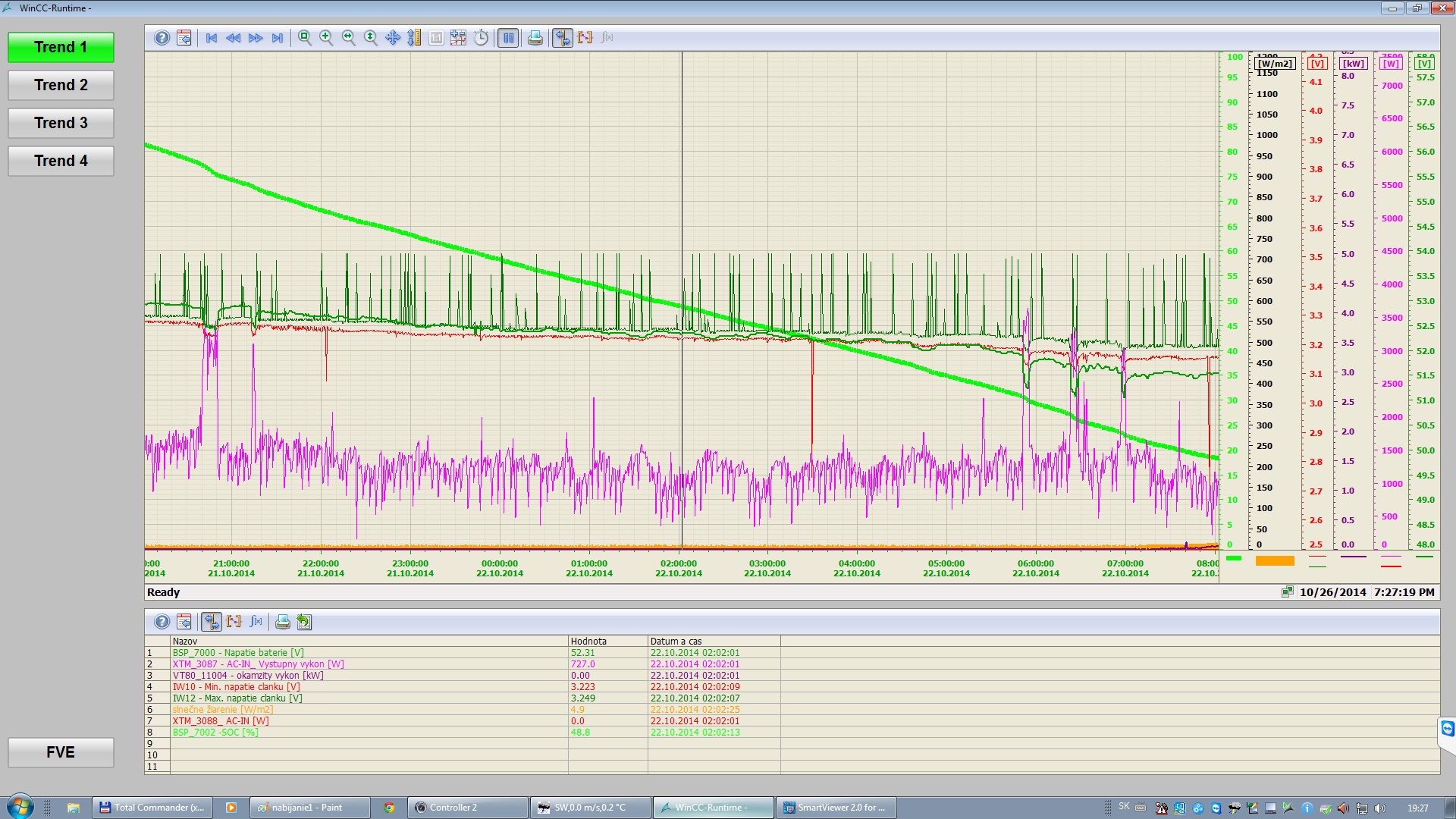Click the zoom in (+) icon
The height and width of the screenshot is (819, 1456).
click(x=326, y=38)
